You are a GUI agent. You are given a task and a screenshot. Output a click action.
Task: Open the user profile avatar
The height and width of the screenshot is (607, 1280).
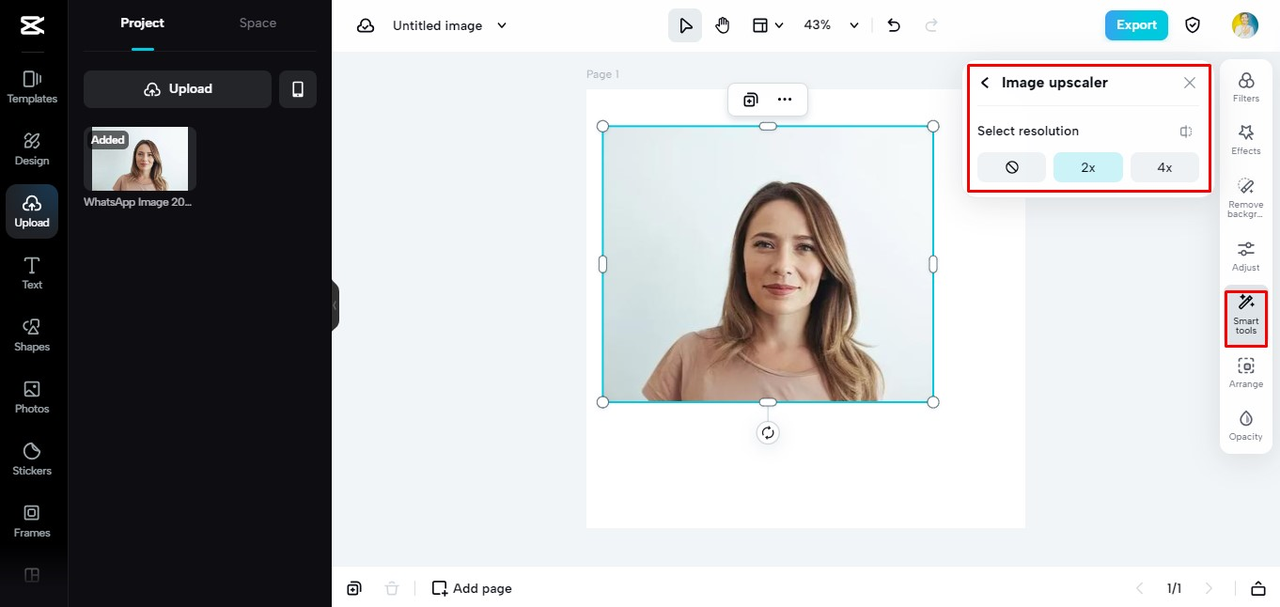[x=1245, y=25]
